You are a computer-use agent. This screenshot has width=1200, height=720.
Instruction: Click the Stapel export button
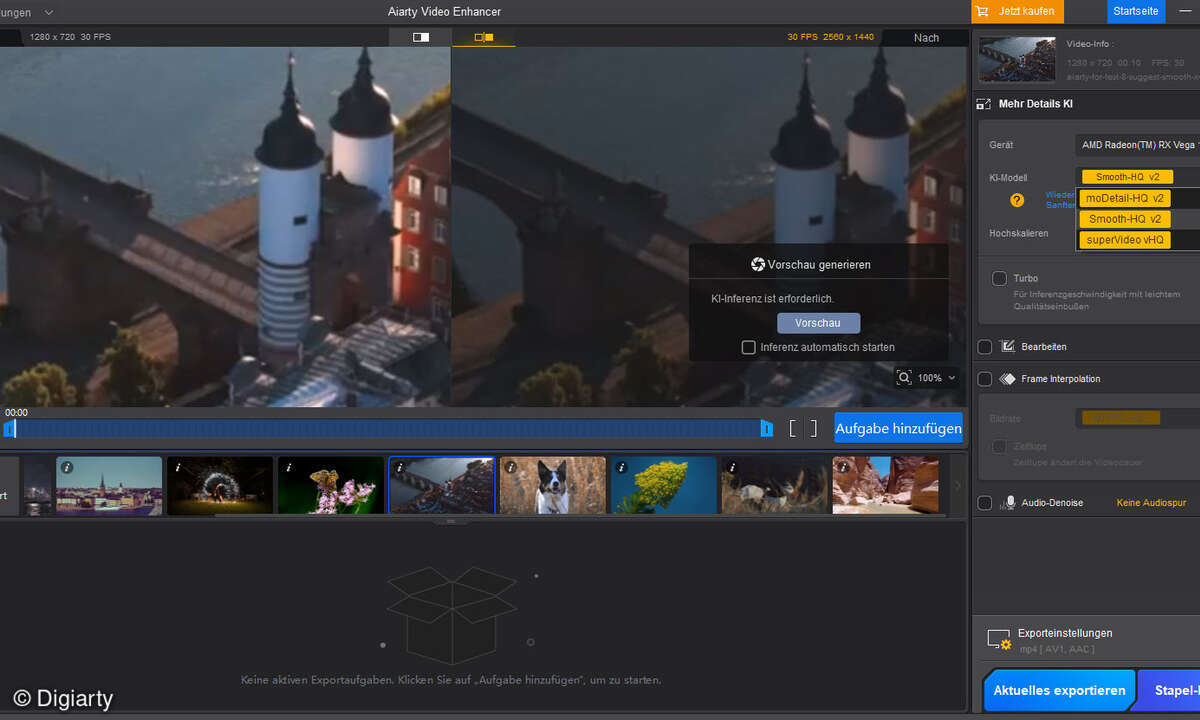[x=1170, y=691]
